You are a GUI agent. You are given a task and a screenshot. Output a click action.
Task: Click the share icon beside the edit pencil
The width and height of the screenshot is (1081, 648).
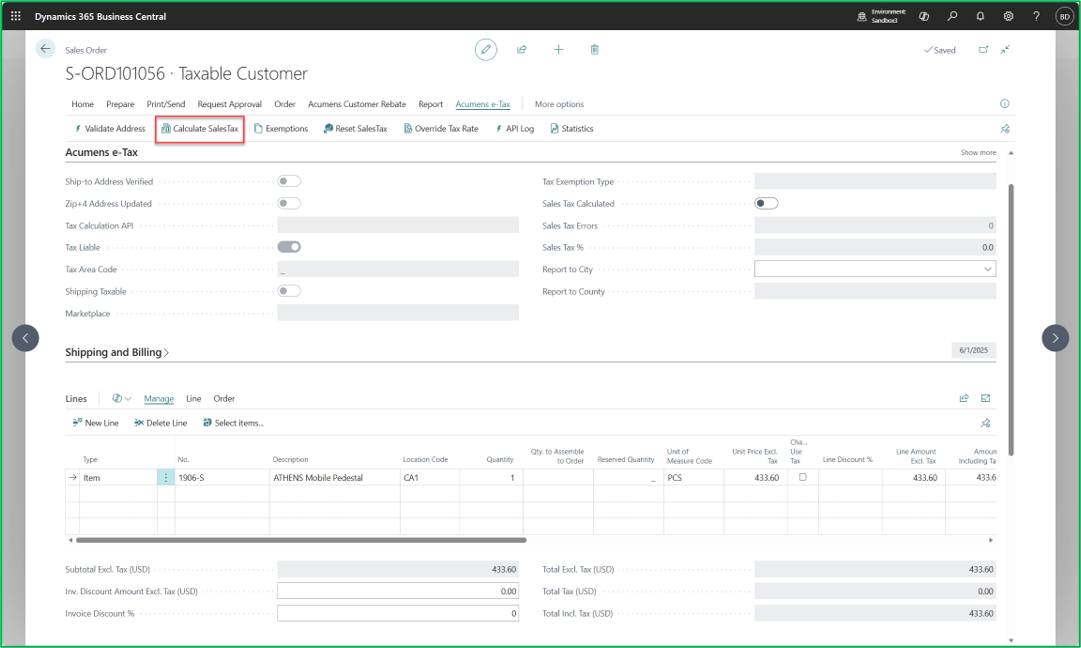click(x=522, y=50)
